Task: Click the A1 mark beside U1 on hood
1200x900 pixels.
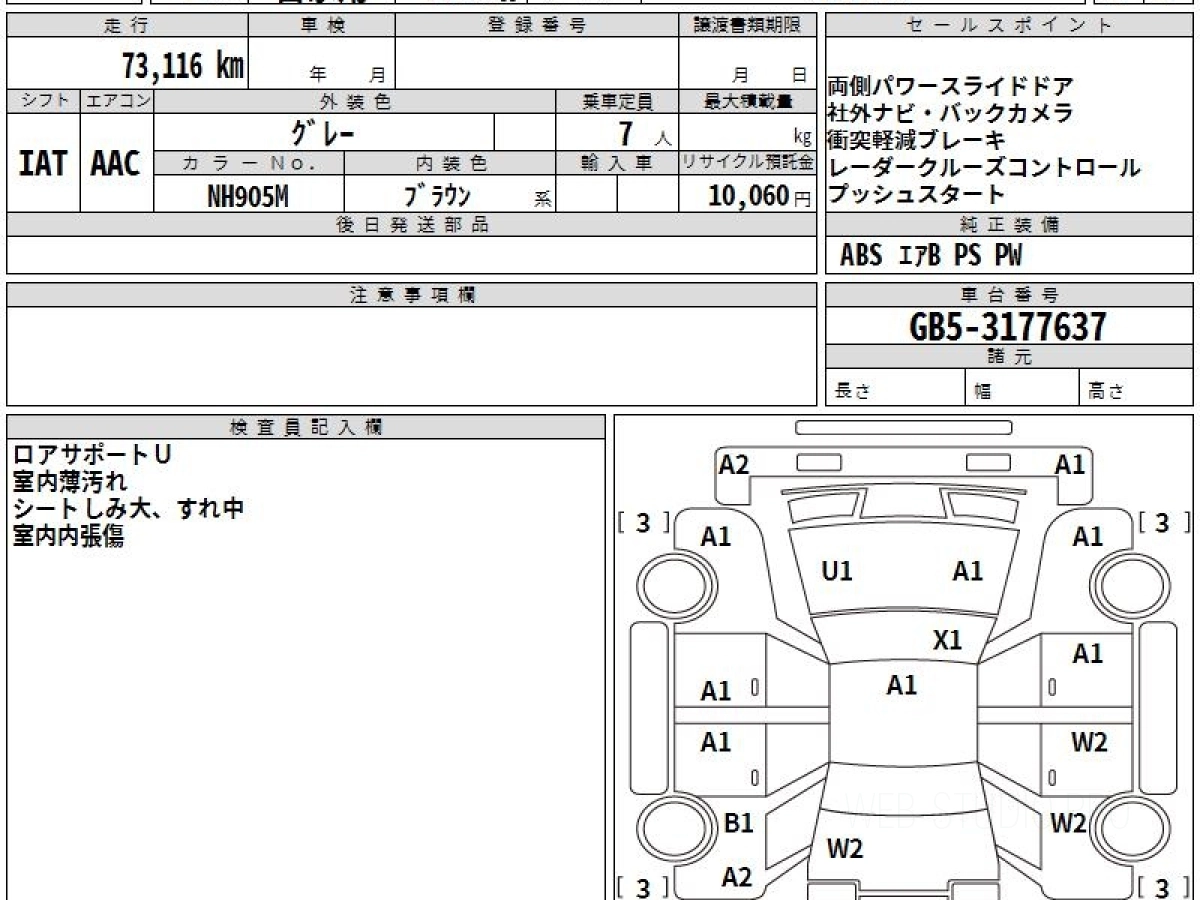Action: [x=967, y=571]
